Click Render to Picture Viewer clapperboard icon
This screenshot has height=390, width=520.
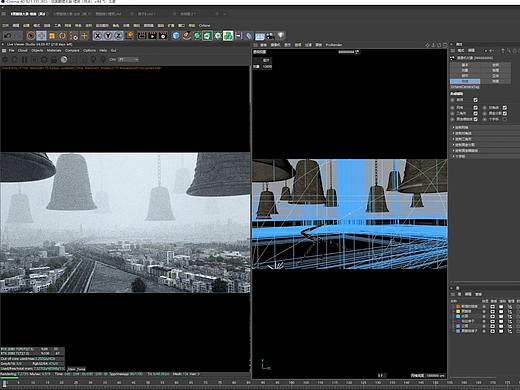[152, 35]
